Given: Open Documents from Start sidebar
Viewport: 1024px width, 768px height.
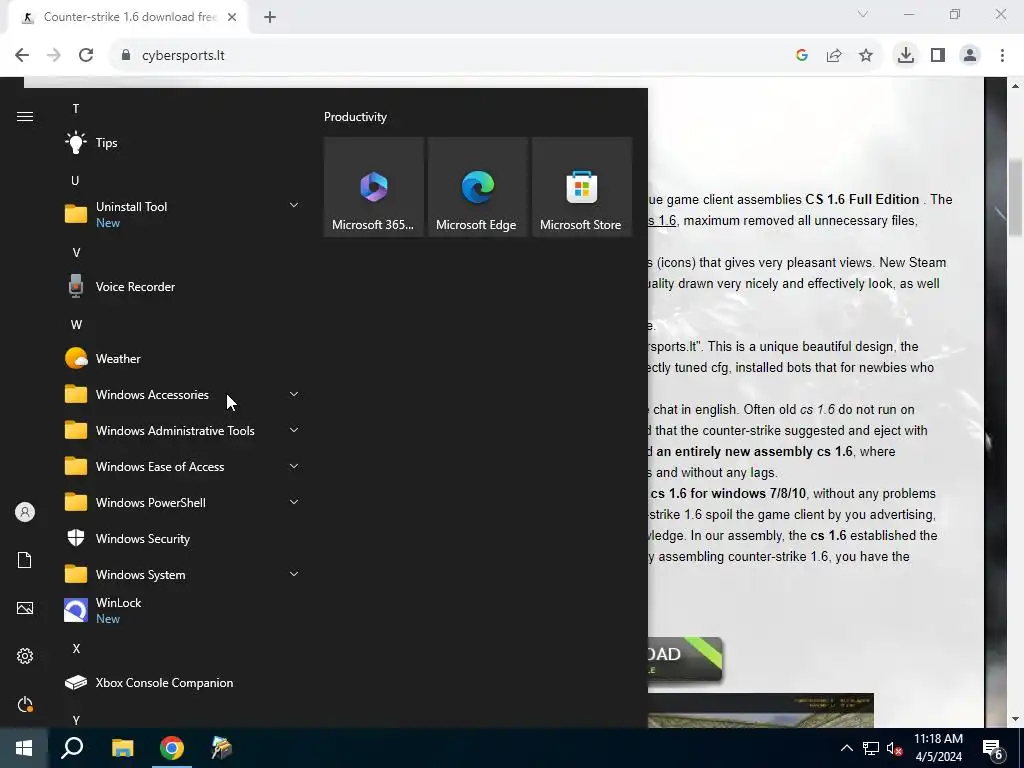Looking at the screenshot, I should (25, 560).
